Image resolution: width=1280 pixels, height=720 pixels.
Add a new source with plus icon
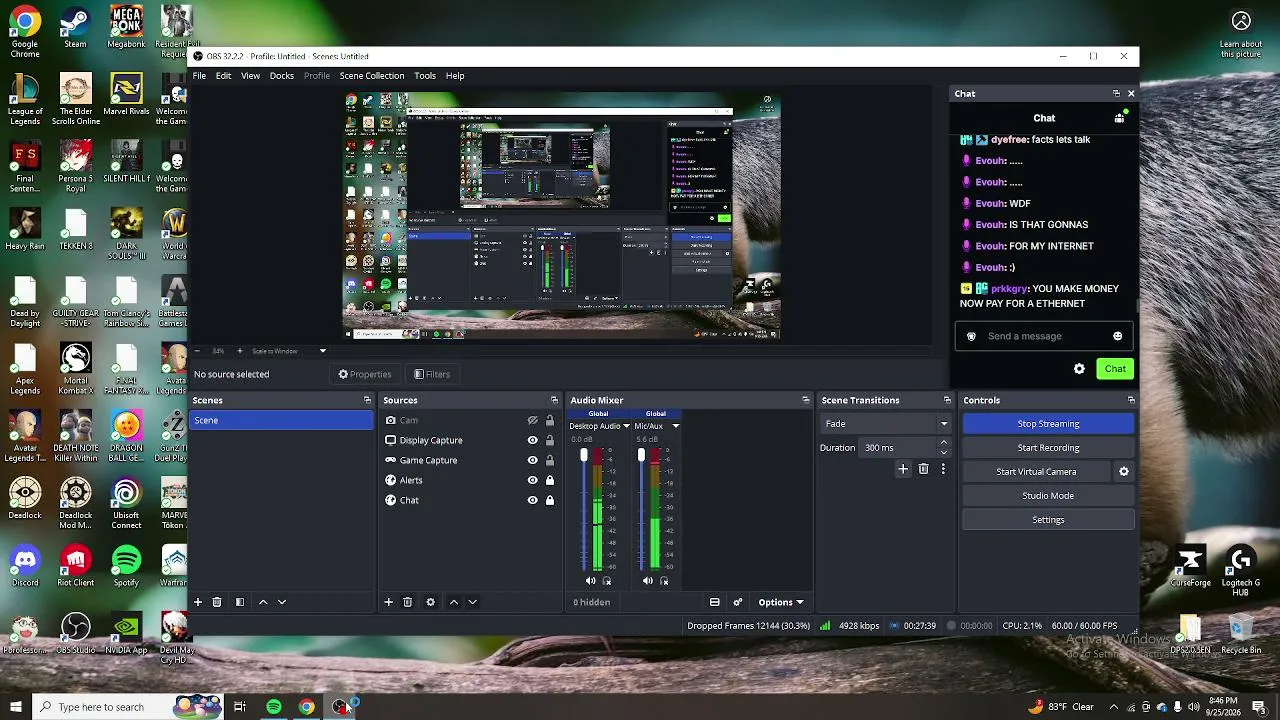tap(389, 602)
